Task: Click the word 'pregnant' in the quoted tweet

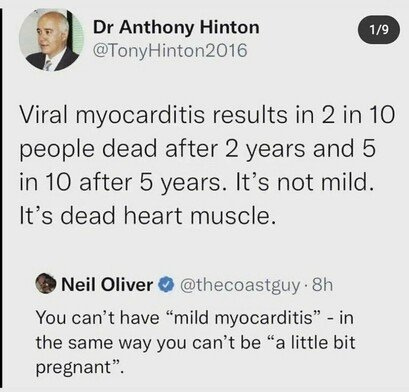Action: [x=73, y=368]
